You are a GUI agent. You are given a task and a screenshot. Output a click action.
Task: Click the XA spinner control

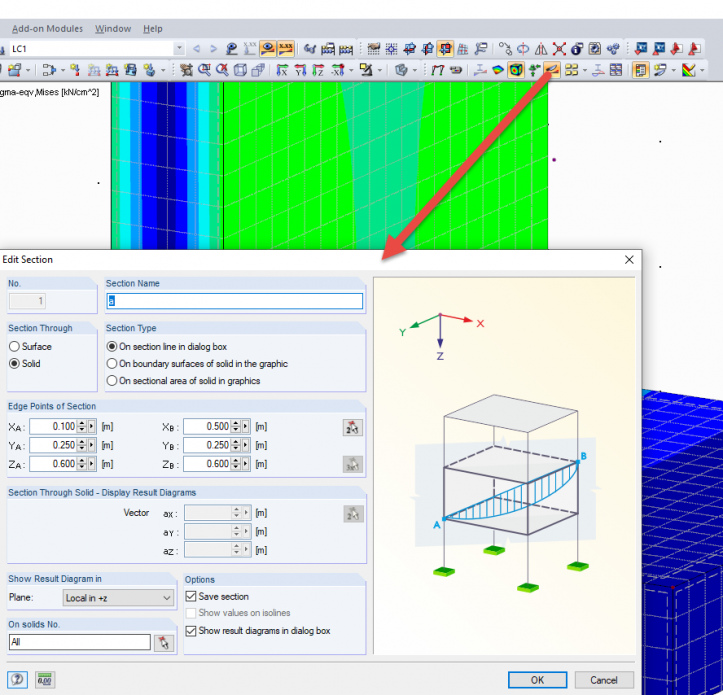coord(82,426)
